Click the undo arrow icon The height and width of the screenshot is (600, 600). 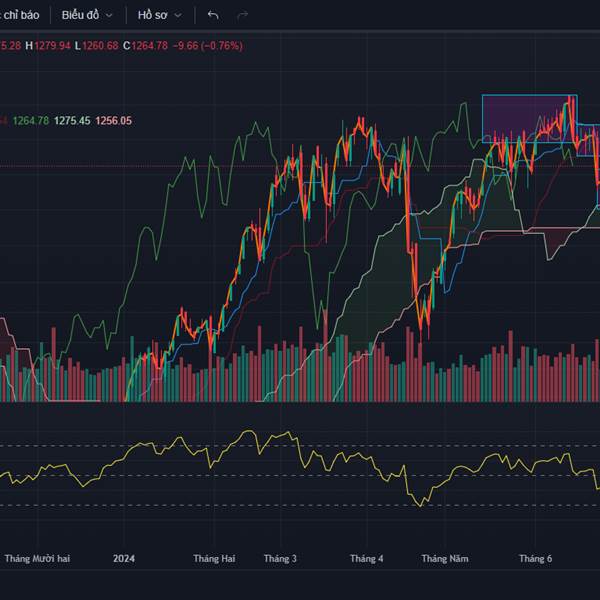click(x=212, y=15)
